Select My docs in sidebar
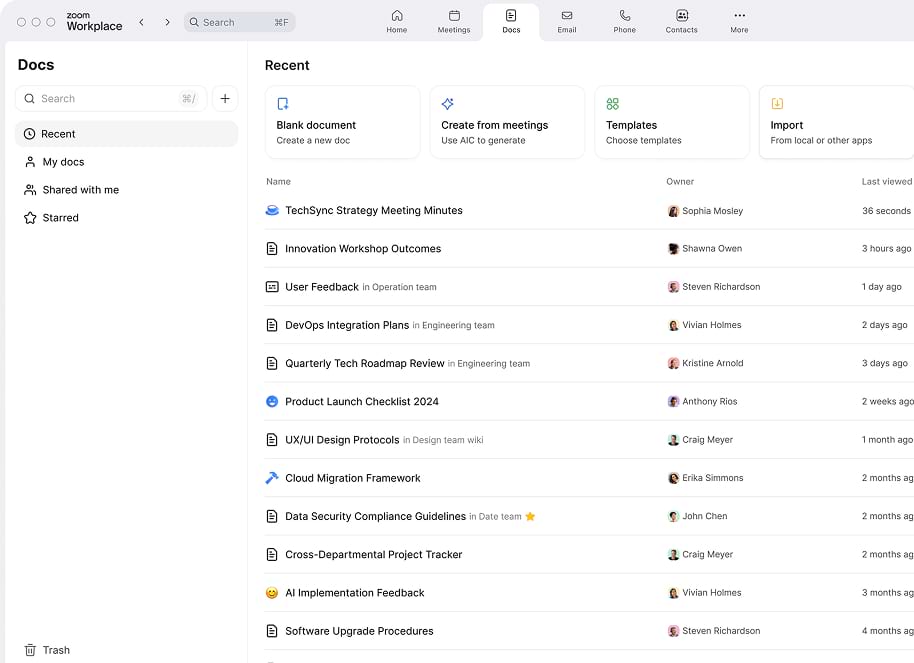This screenshot has width=914, height=663. tap(63, 162)
